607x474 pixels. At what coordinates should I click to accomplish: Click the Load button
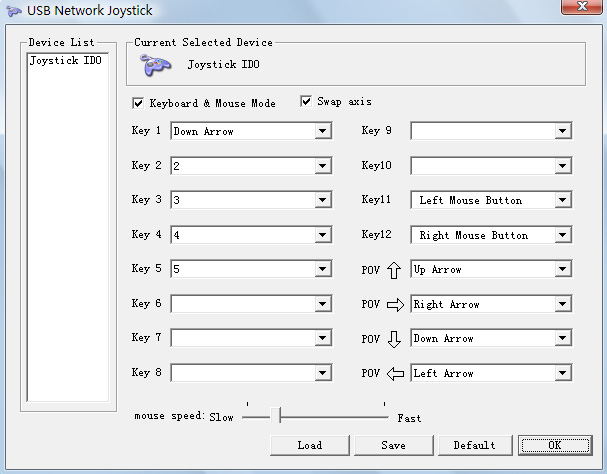pyautogui.click(x=310, y=445)
